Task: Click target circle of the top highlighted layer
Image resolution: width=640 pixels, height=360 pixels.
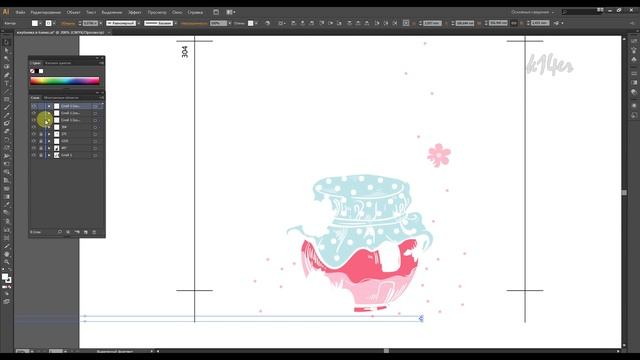Action: [x=95, y=106]
